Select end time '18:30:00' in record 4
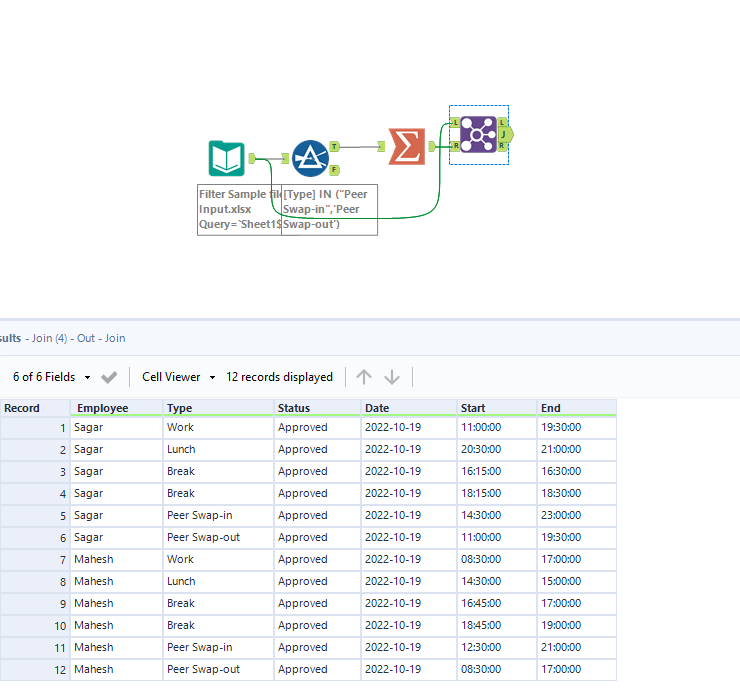Screen dimensions: 740x694 pos(577,493)
